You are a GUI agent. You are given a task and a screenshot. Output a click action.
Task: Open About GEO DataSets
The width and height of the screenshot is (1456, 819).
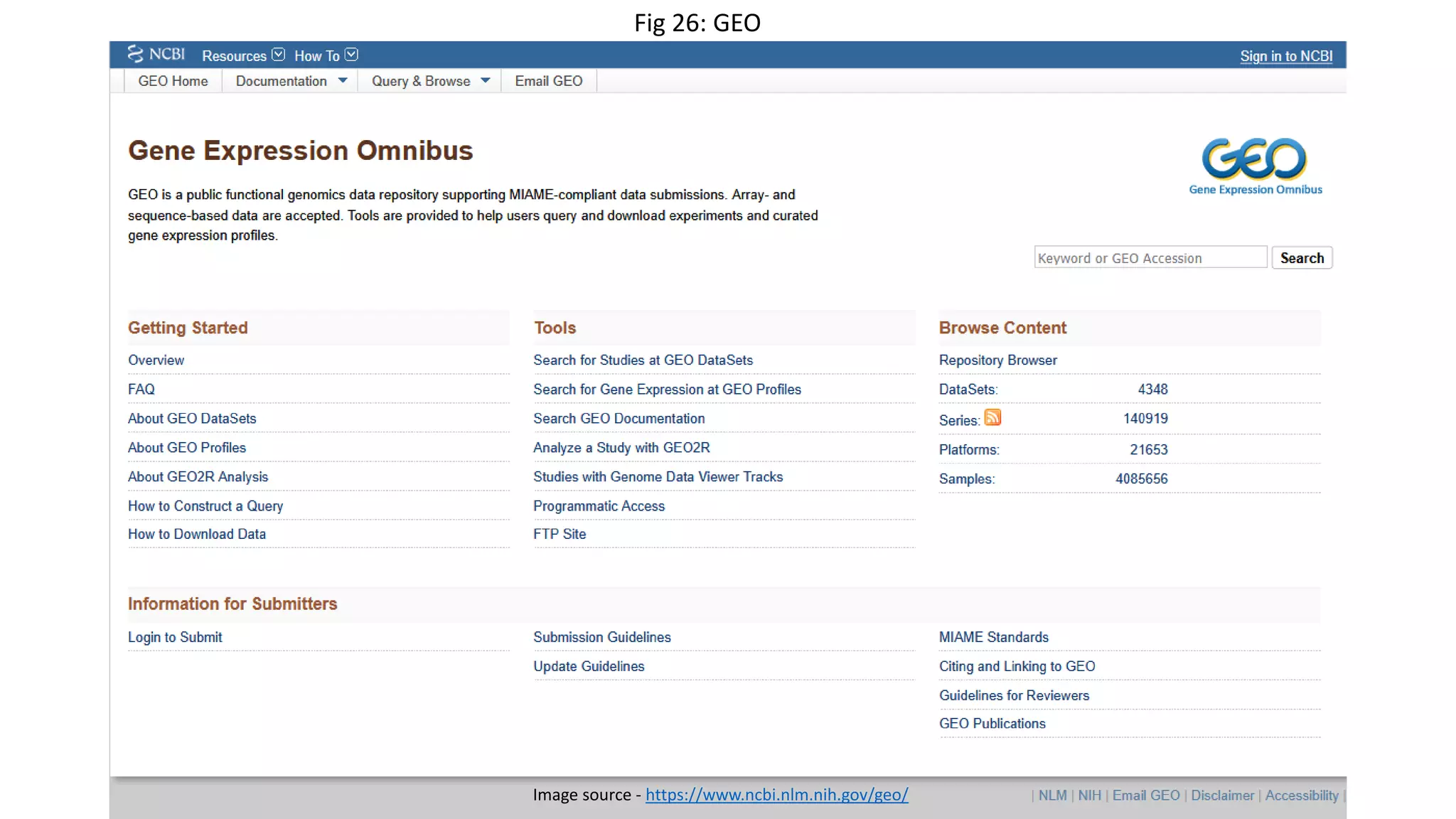(192, 418)
